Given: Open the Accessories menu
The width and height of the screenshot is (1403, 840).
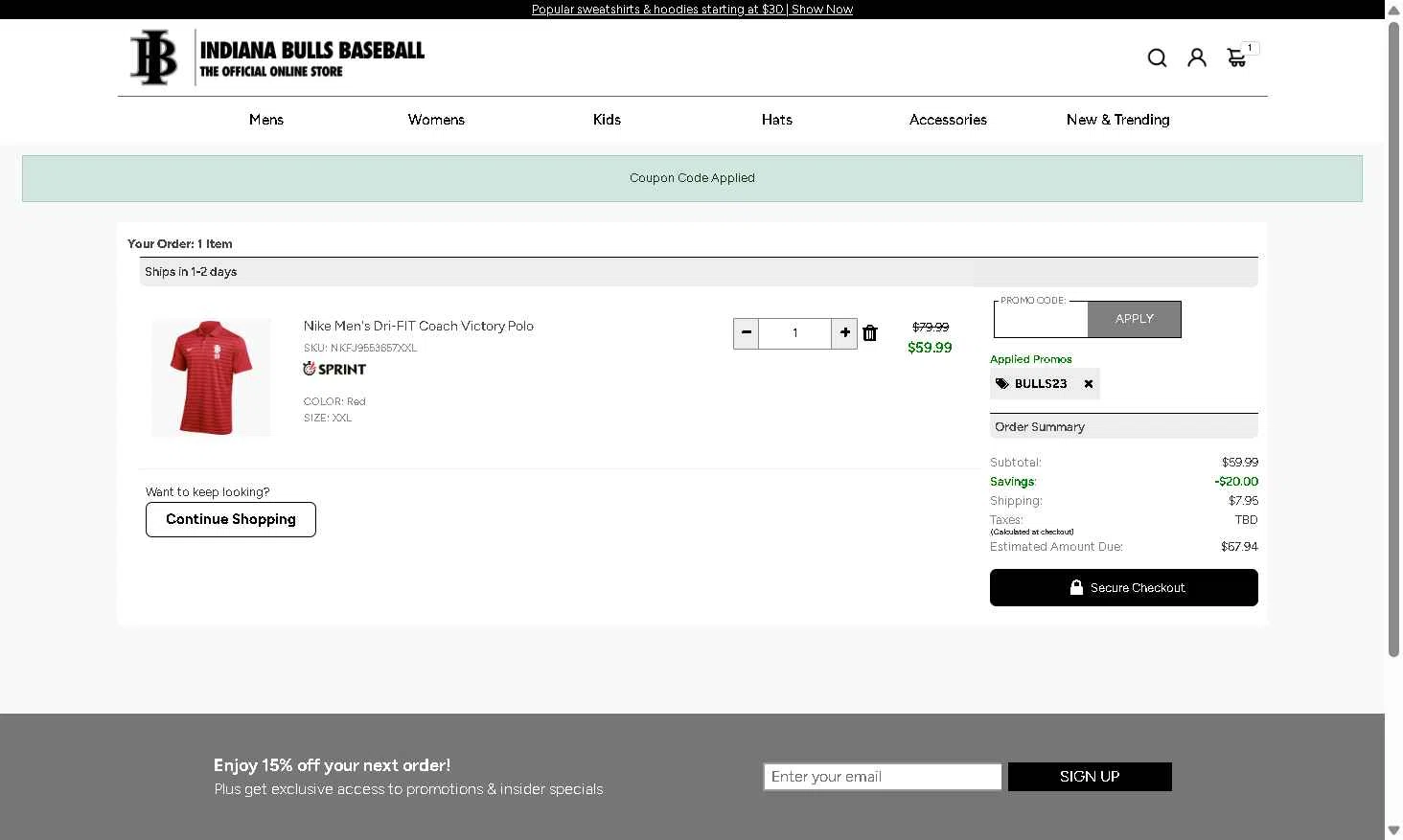Looking at the screenshot, I should [x=948, y=120].
